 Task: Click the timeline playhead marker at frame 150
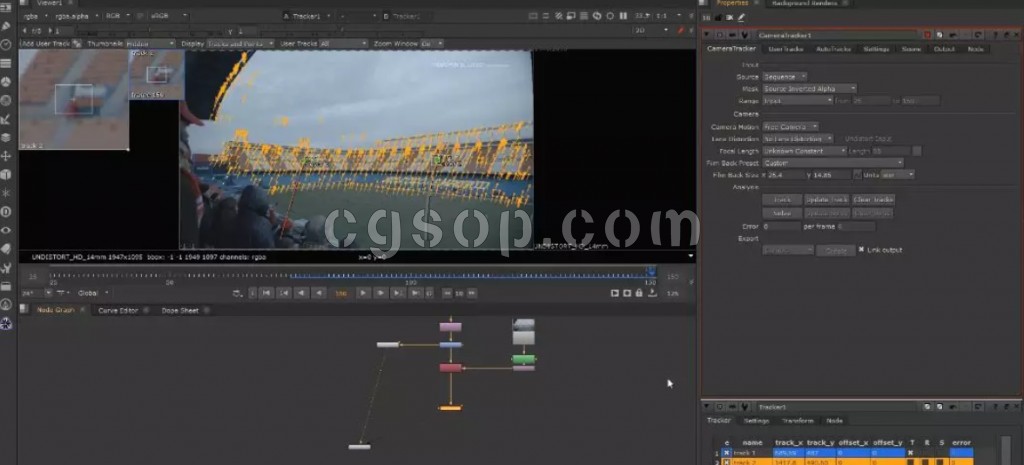click(x=650, y=270)
